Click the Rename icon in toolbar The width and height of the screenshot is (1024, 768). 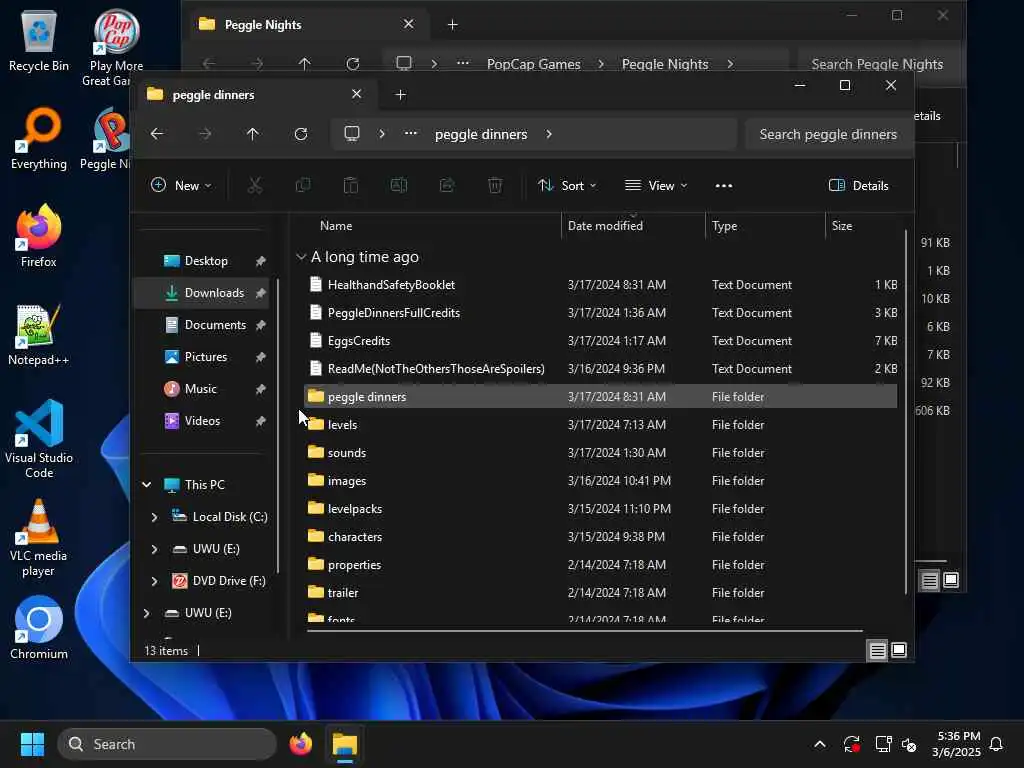click(398, 185)
